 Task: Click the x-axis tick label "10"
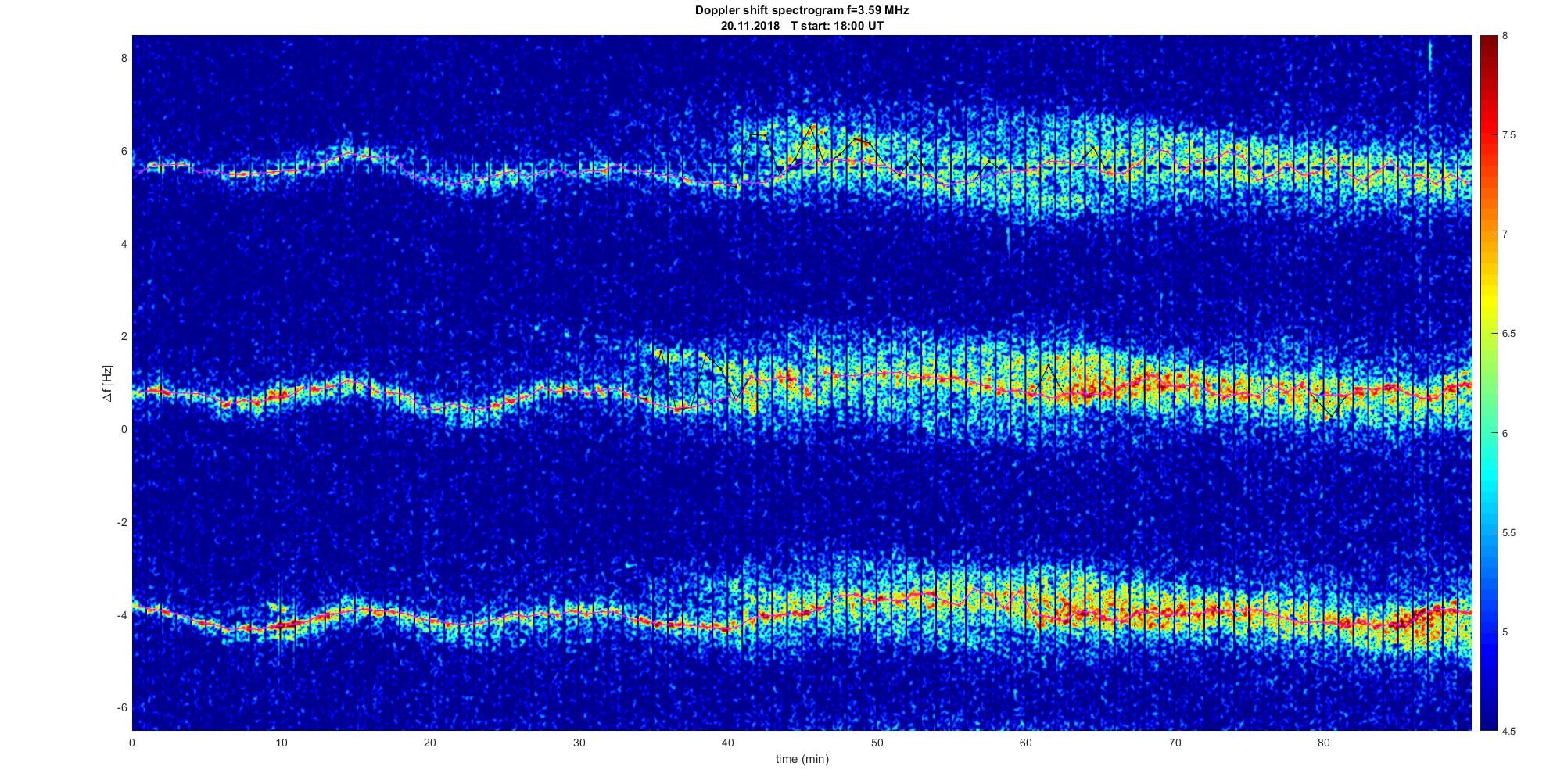pyautogui.click(x=281, y=742)
